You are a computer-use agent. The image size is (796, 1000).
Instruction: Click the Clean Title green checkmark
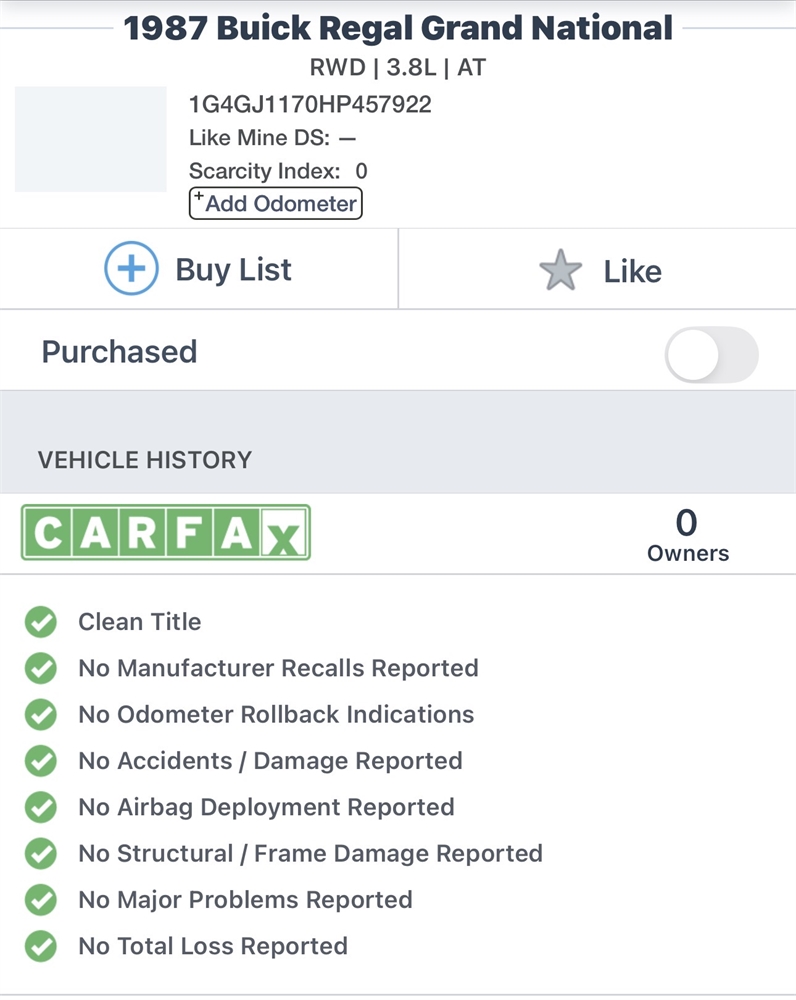pyautogui.click(x=41, y=622)
